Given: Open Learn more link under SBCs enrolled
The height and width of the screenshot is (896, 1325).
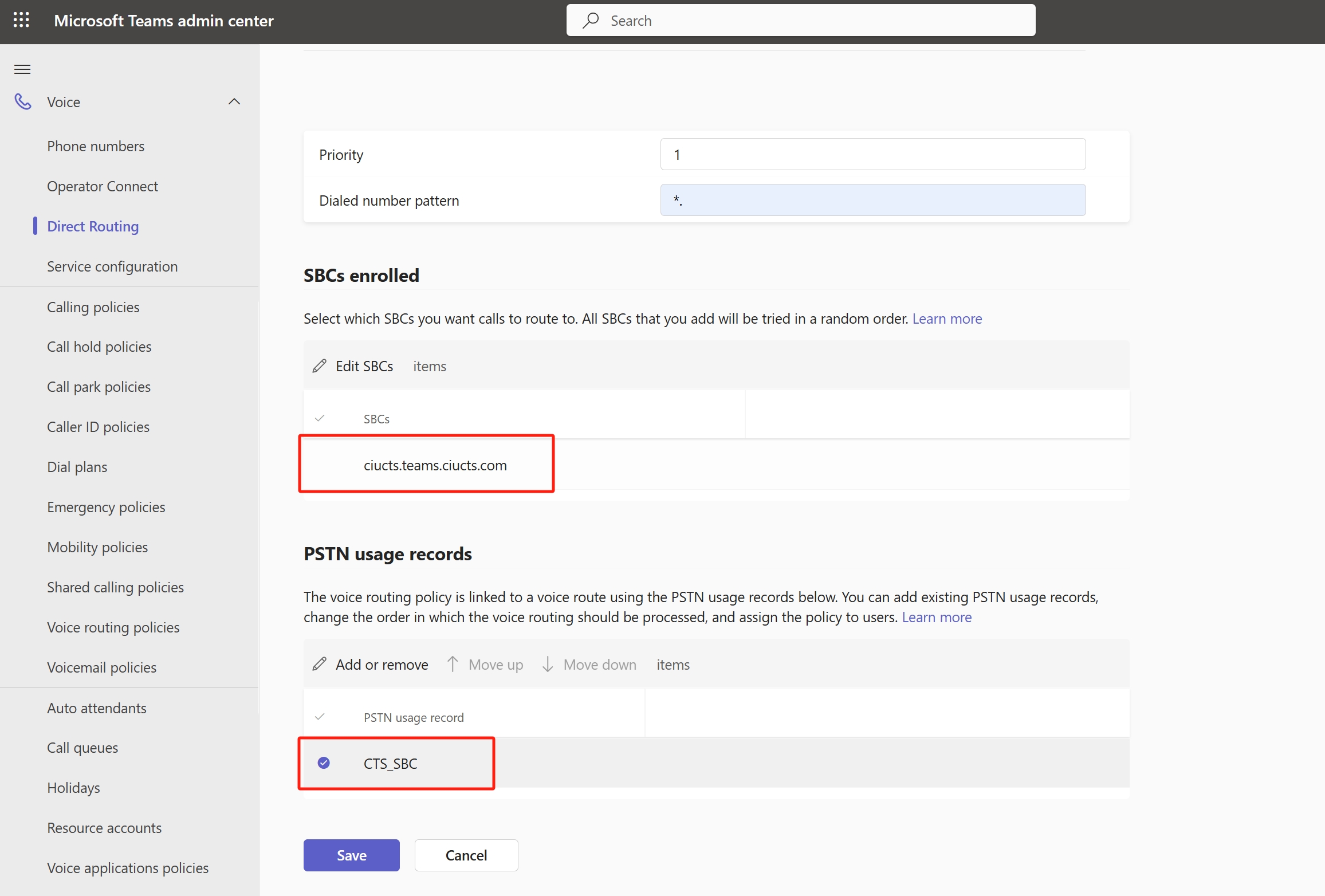Looking at the screenshot, I should [947, 319].
